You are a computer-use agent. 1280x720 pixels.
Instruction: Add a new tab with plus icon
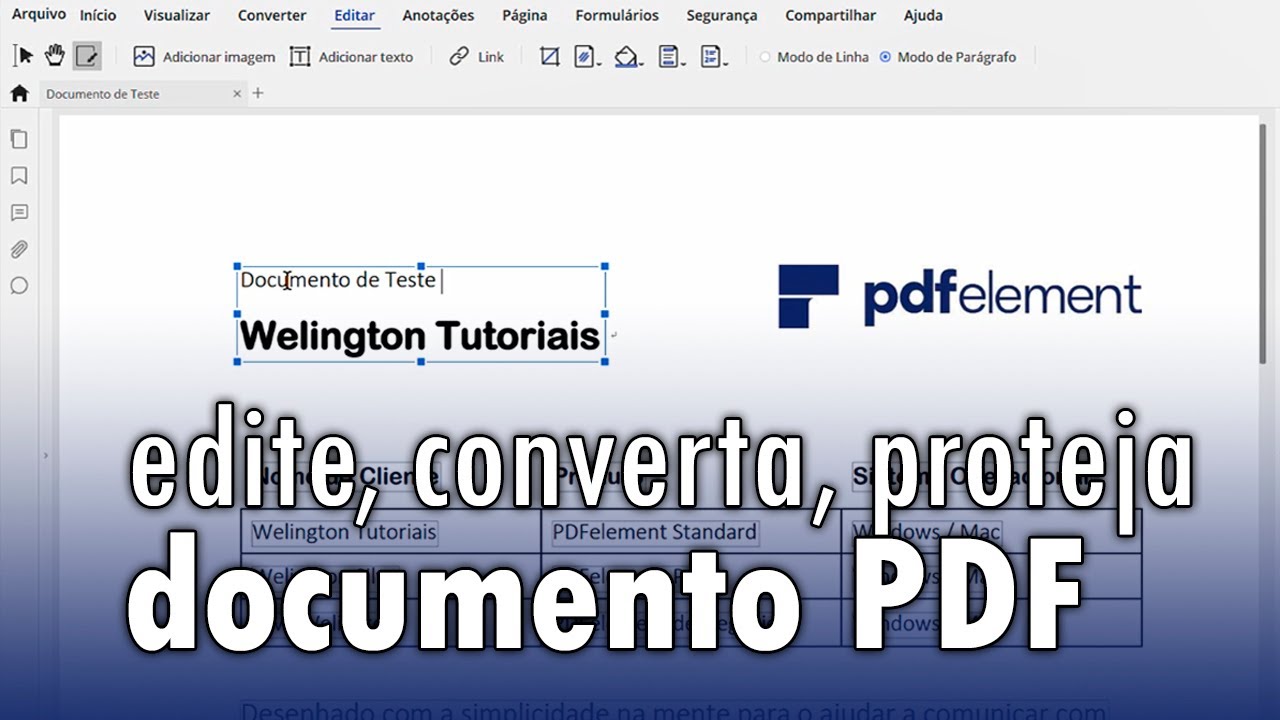(x=258, y=94)
